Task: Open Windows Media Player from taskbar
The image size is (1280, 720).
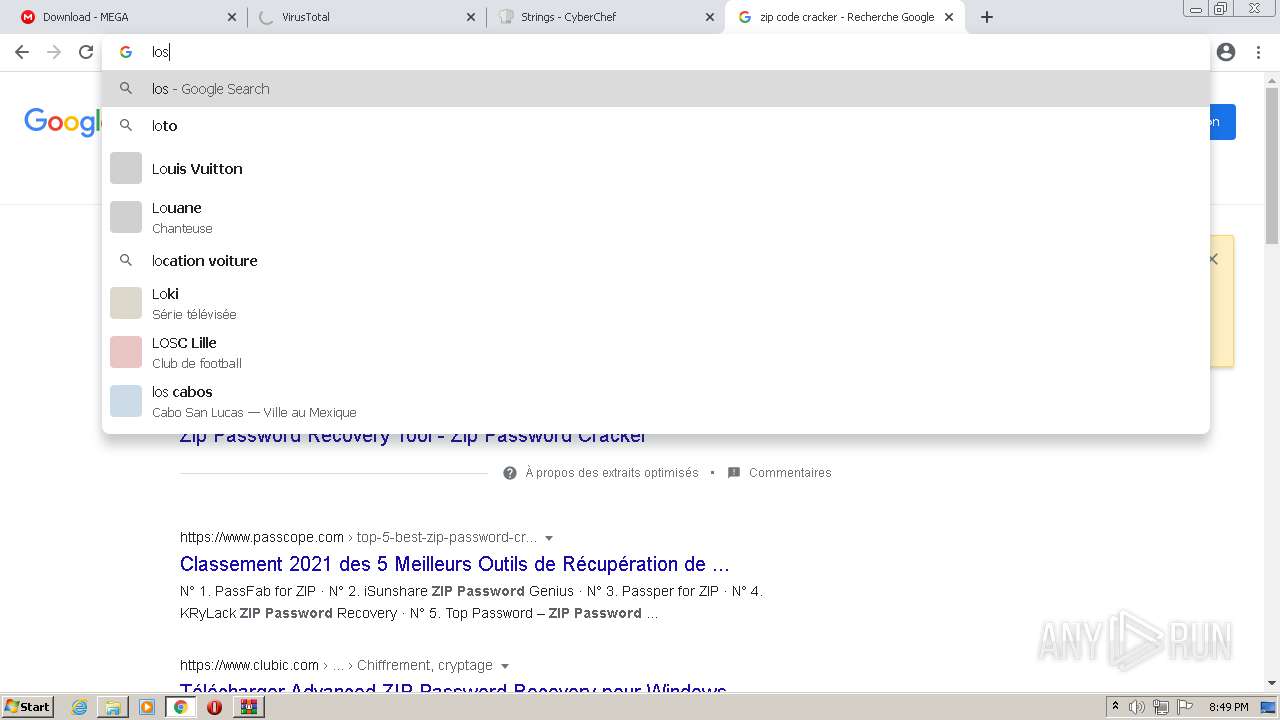Action: [x=147, y=707]
